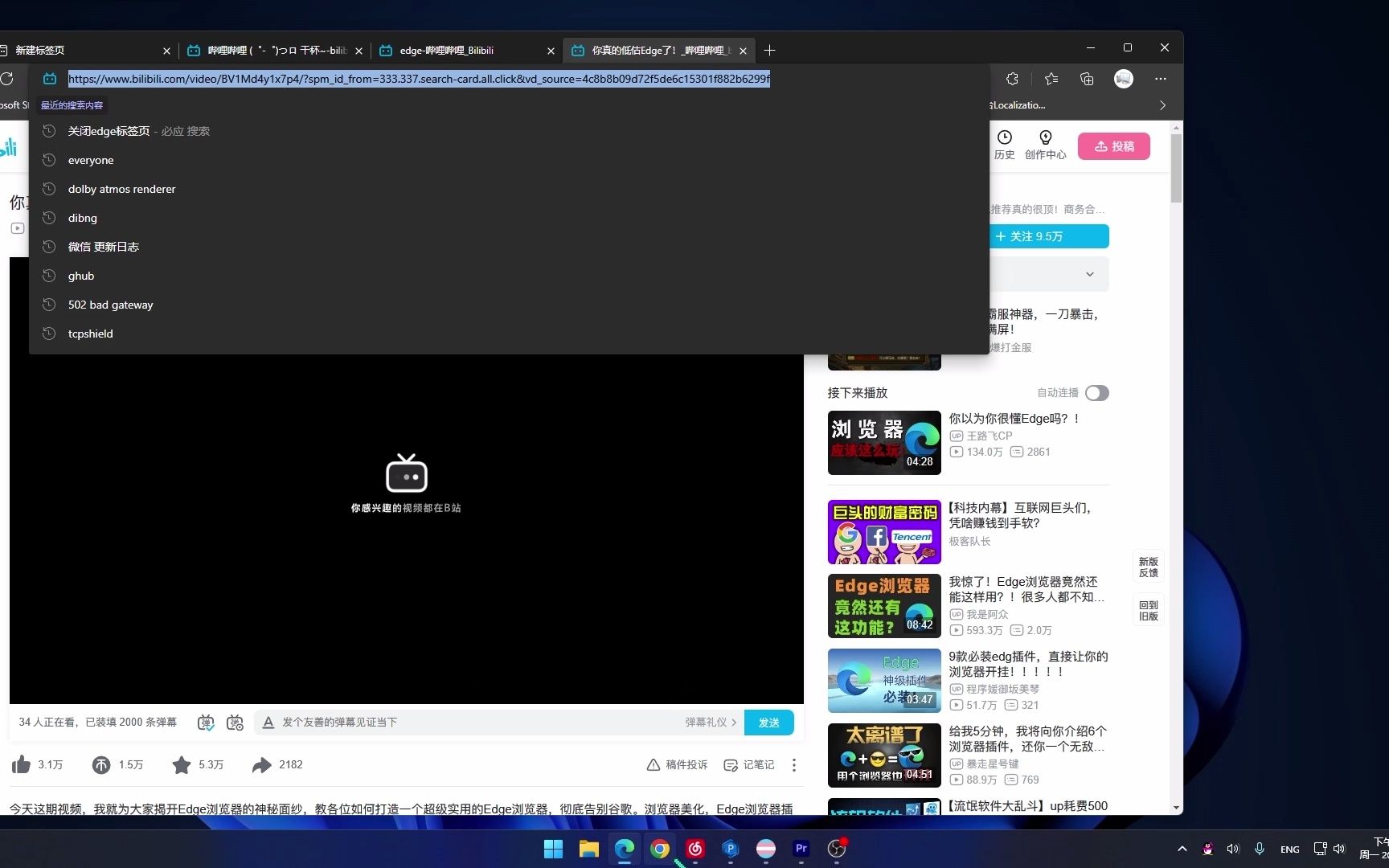Send danmaku with 发送 button
This screenshot has height=868, width=1389.
(x=769, y=723)
